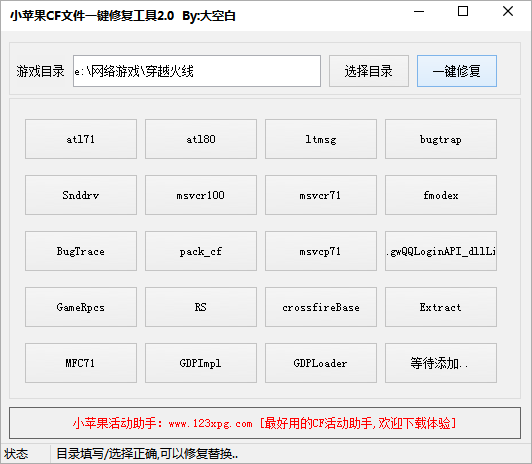Repair the atl80 file
Screen dimensions: 532x464
pos(201,139)
